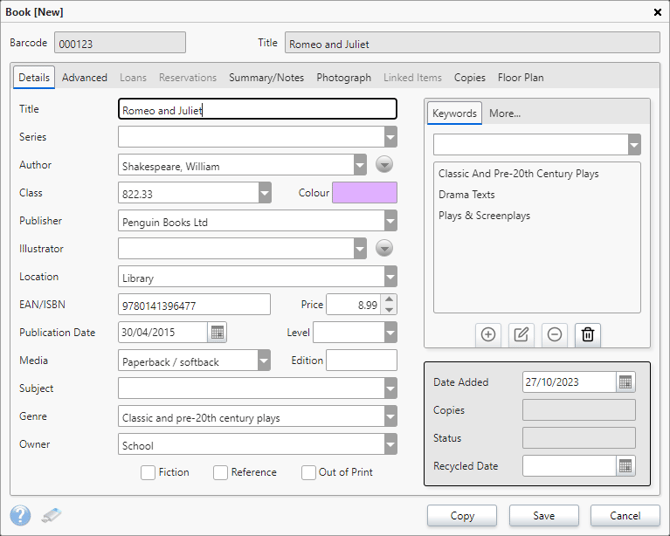Viewport: 670px width, 536px height.
Task: Select keyword Classic And Pre-20th Century Plays
Action: [x=518, y=174]
